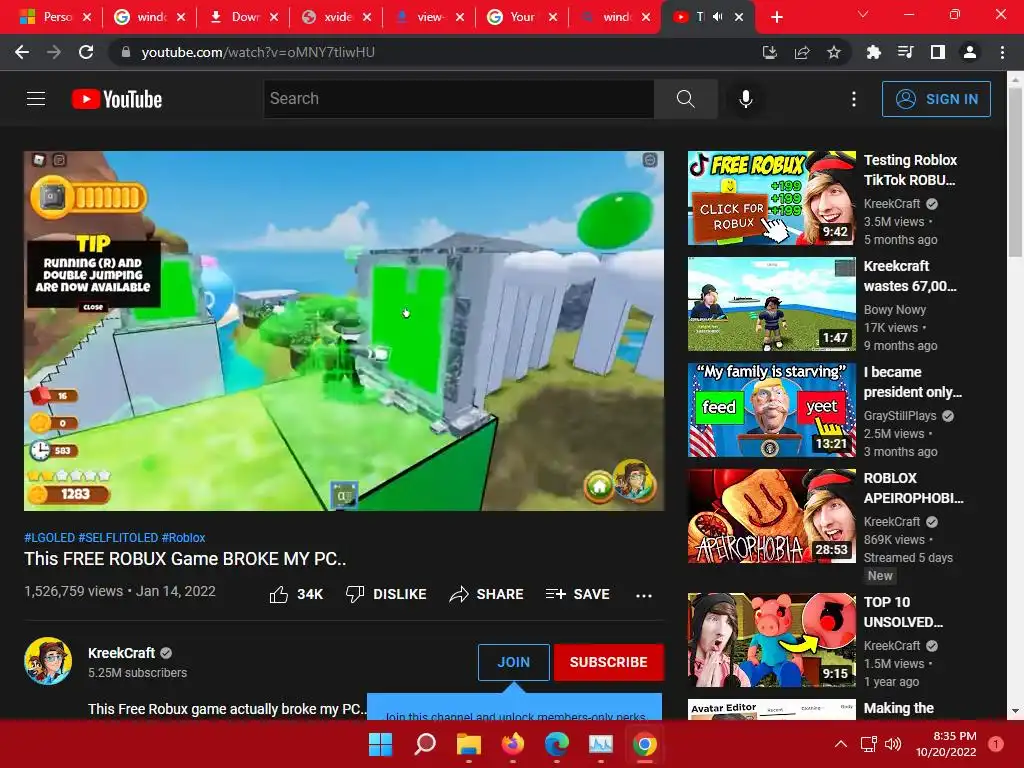The width and height of the screenshot is (1024, 768).
Task: Open KreekCraft channel avatar
Action: [x=48, y=661]
